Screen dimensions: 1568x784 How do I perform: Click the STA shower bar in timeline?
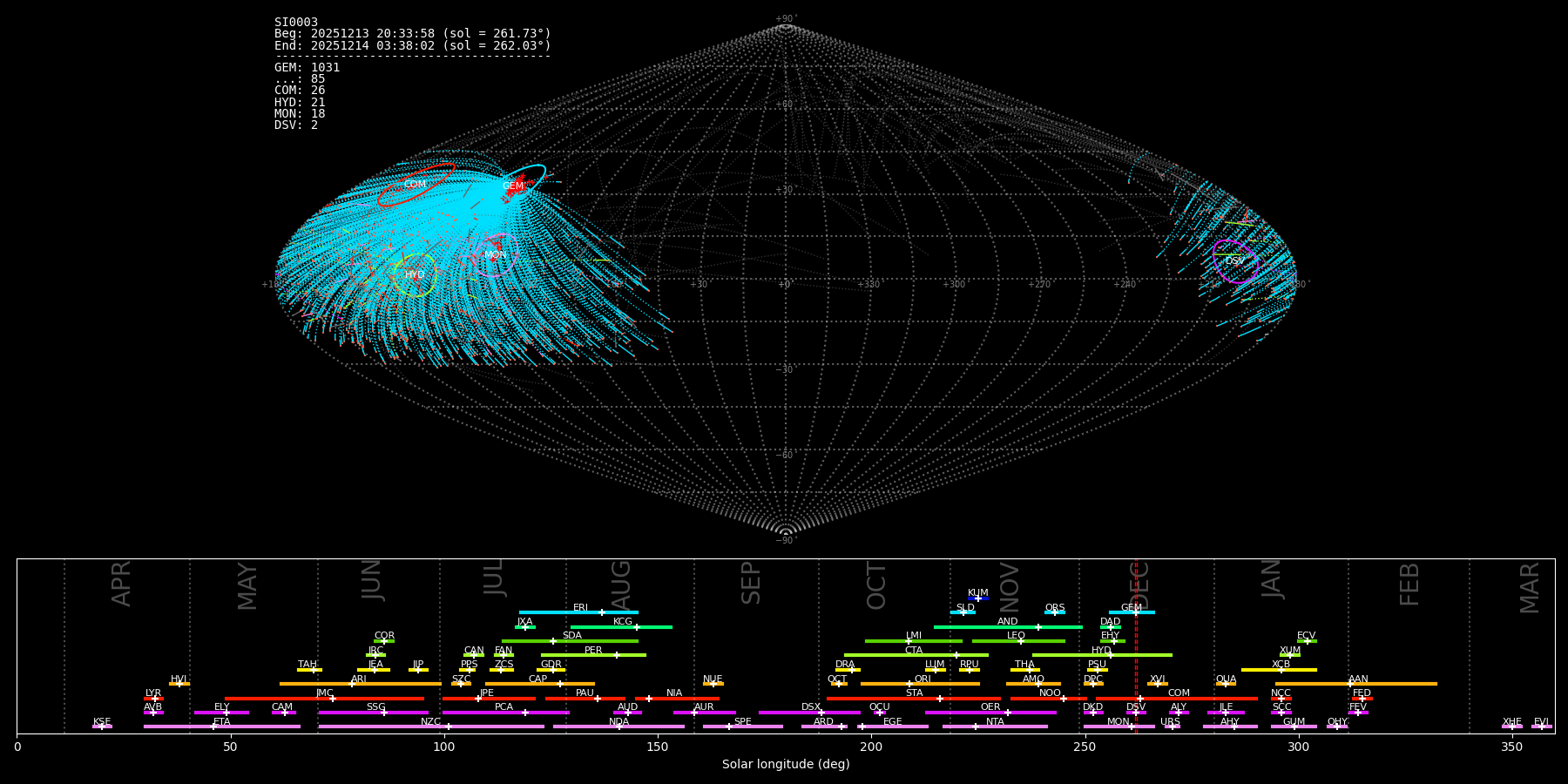coord(914,698)
